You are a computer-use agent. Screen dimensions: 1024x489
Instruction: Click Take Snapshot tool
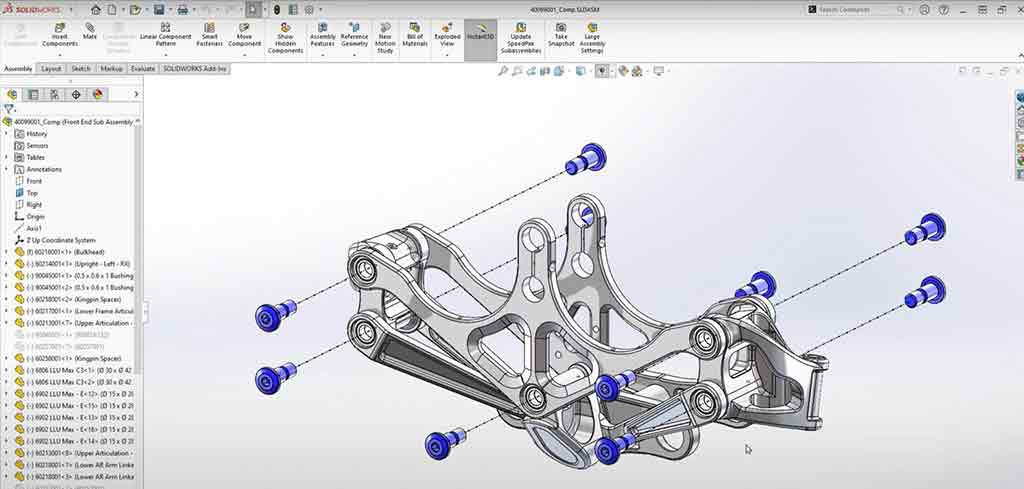[x=561, y=35]
